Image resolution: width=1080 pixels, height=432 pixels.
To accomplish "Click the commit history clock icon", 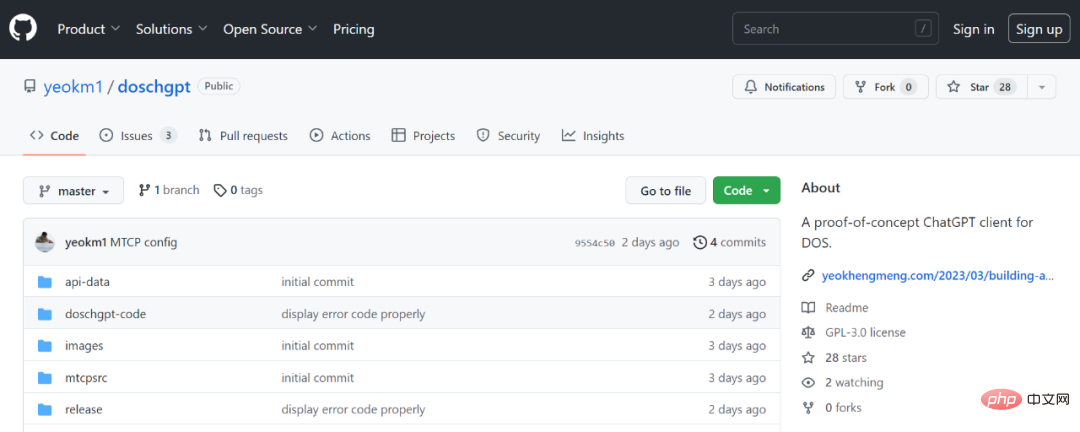I will pyautogui.click(x=699, y=242).
